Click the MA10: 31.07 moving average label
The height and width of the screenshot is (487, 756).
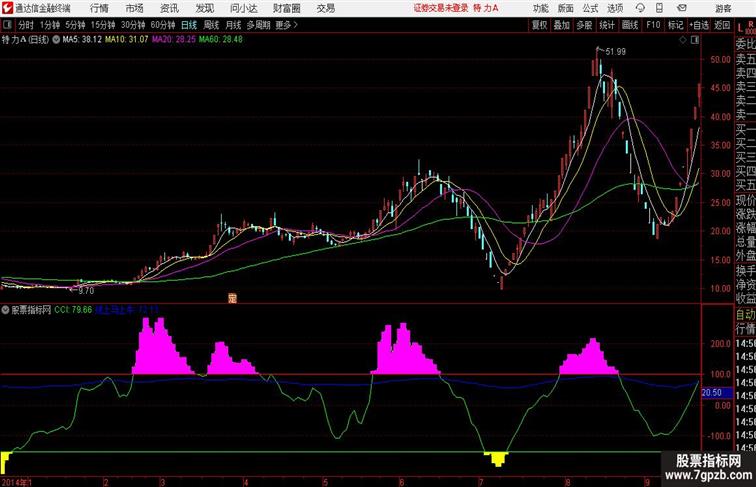[x=127, y=40]
